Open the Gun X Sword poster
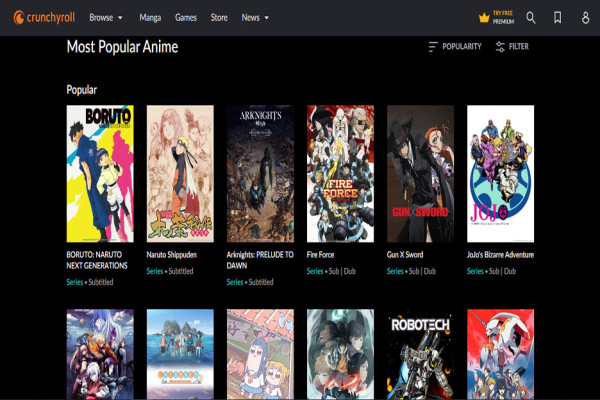This screenshot has width=600, height=400. click(421, 174)
